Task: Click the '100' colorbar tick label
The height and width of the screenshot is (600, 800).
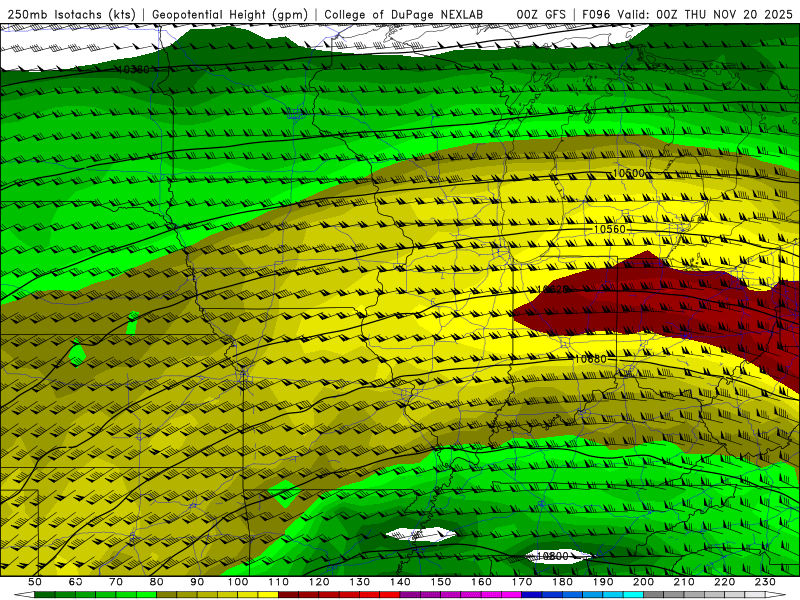Action: tap(237, 582)
